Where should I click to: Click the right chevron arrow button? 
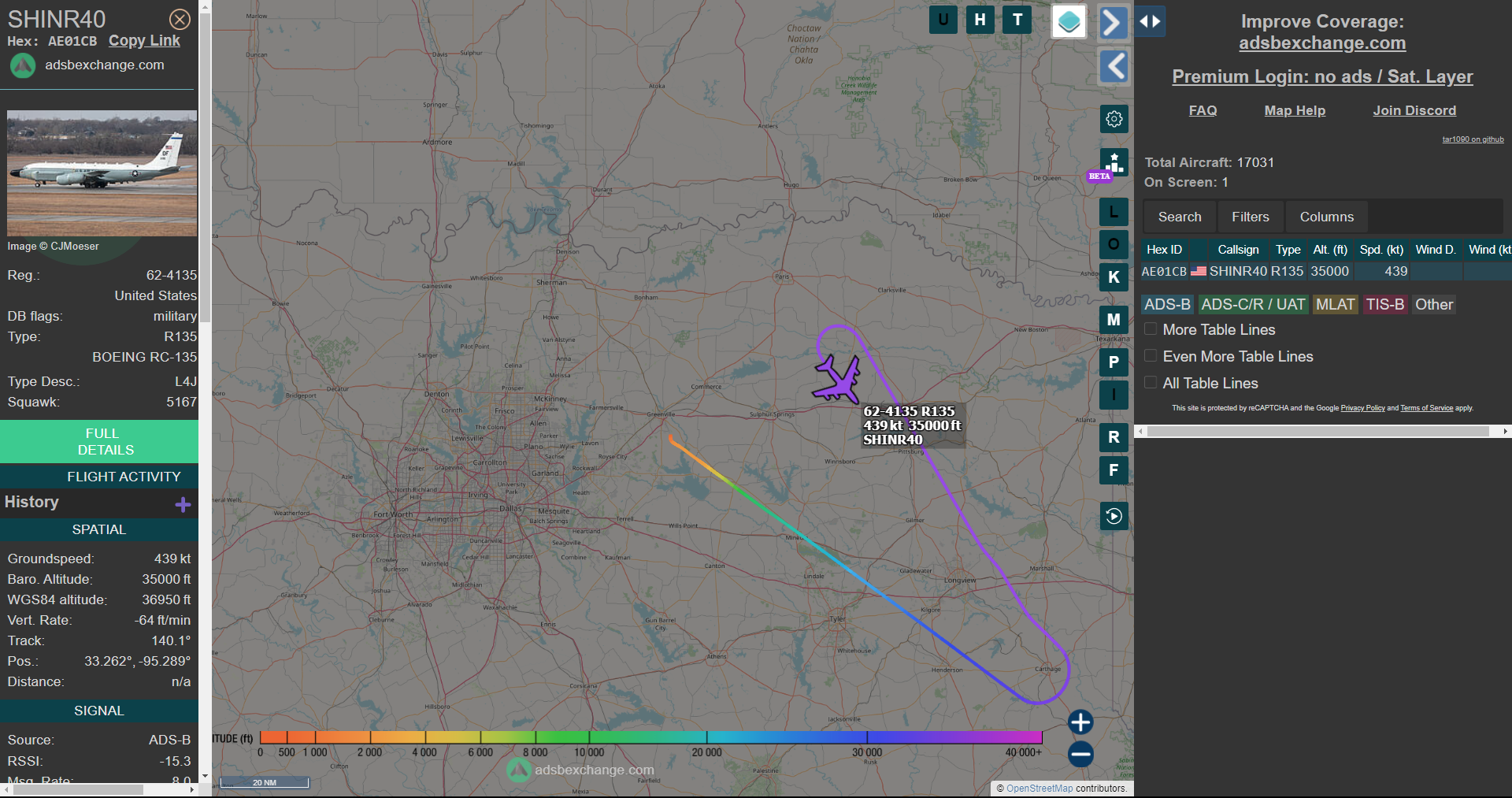1114,22
